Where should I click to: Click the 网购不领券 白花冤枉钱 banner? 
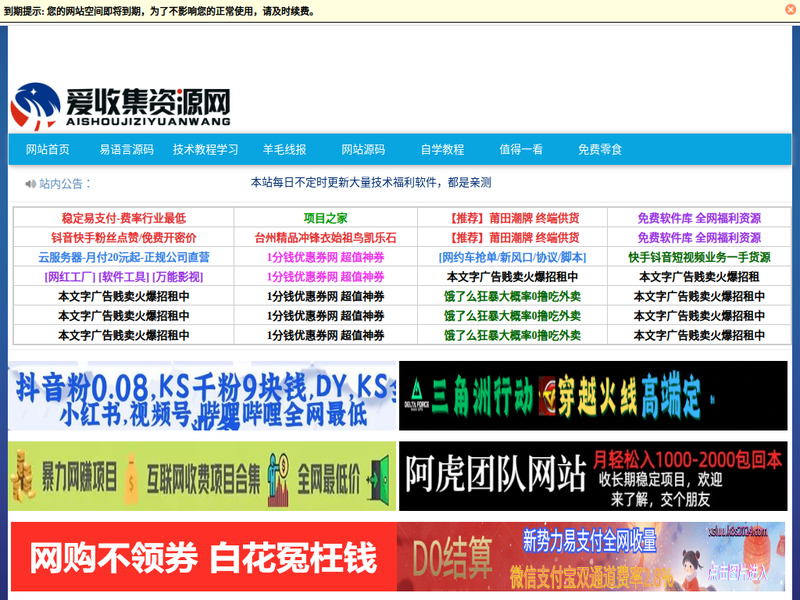[204, 557]
